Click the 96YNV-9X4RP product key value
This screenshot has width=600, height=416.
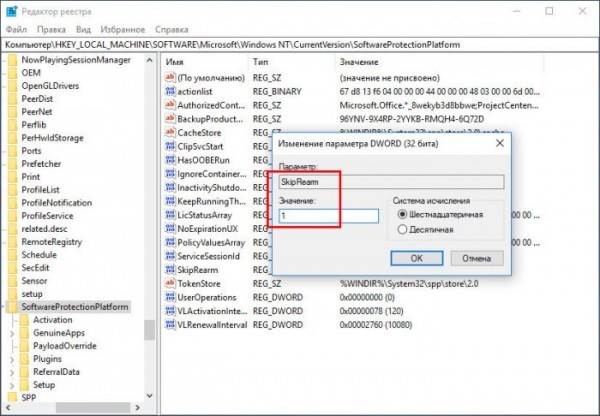pyautogui.click(x=412, y=119)
